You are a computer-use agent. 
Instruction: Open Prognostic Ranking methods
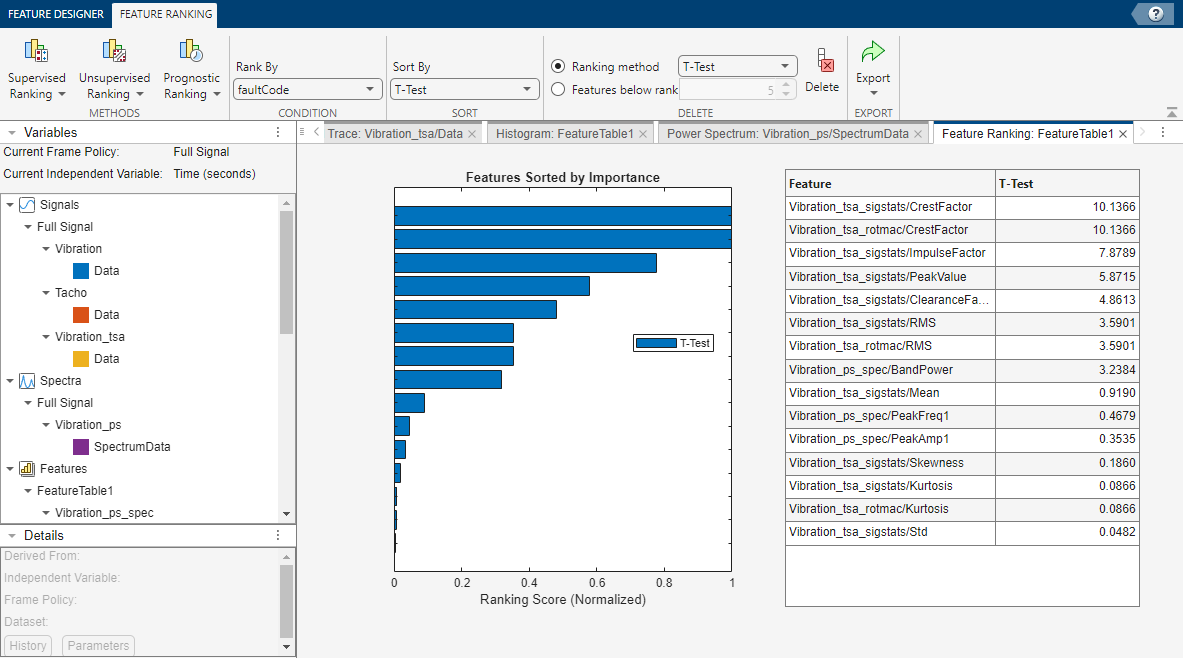click(x=191, y=70)
